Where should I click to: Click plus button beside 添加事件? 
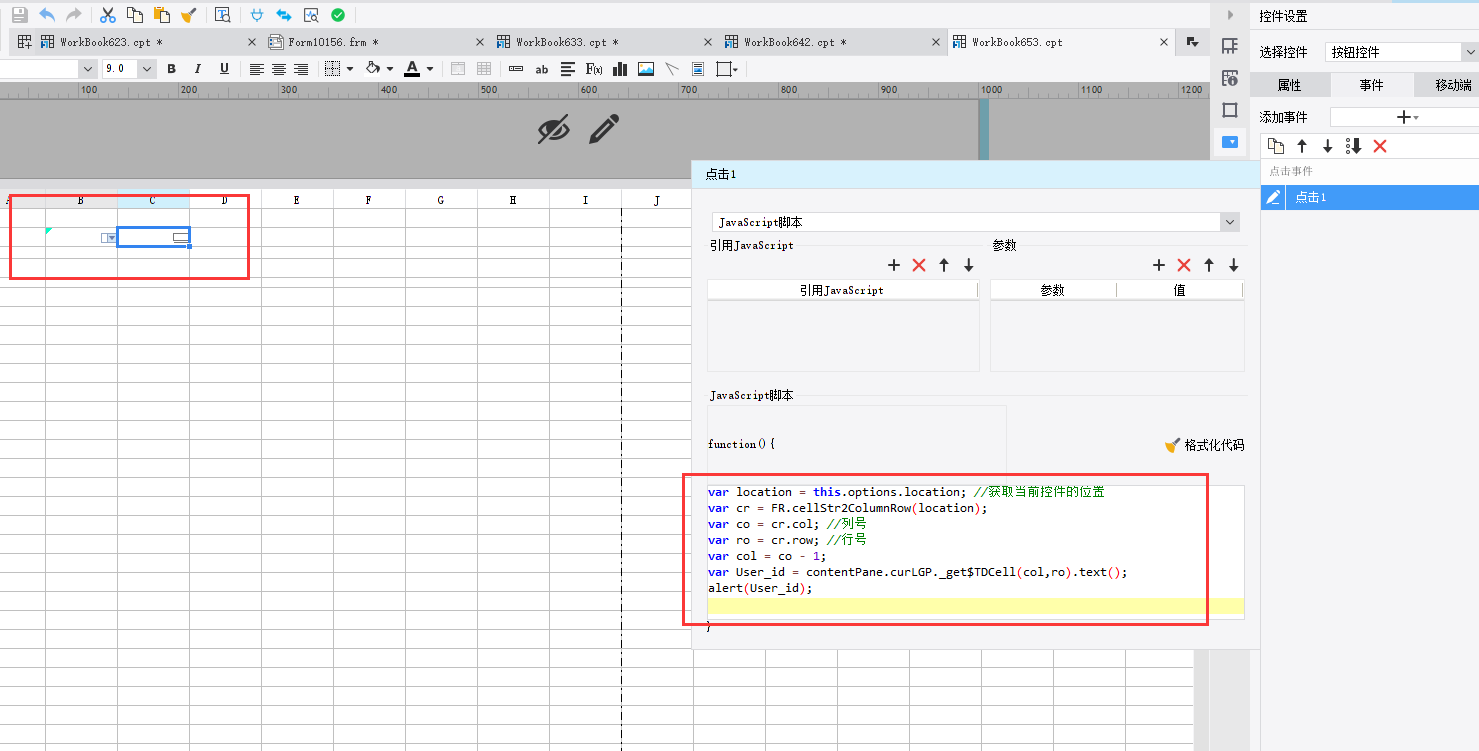[x=1403, y=117]
